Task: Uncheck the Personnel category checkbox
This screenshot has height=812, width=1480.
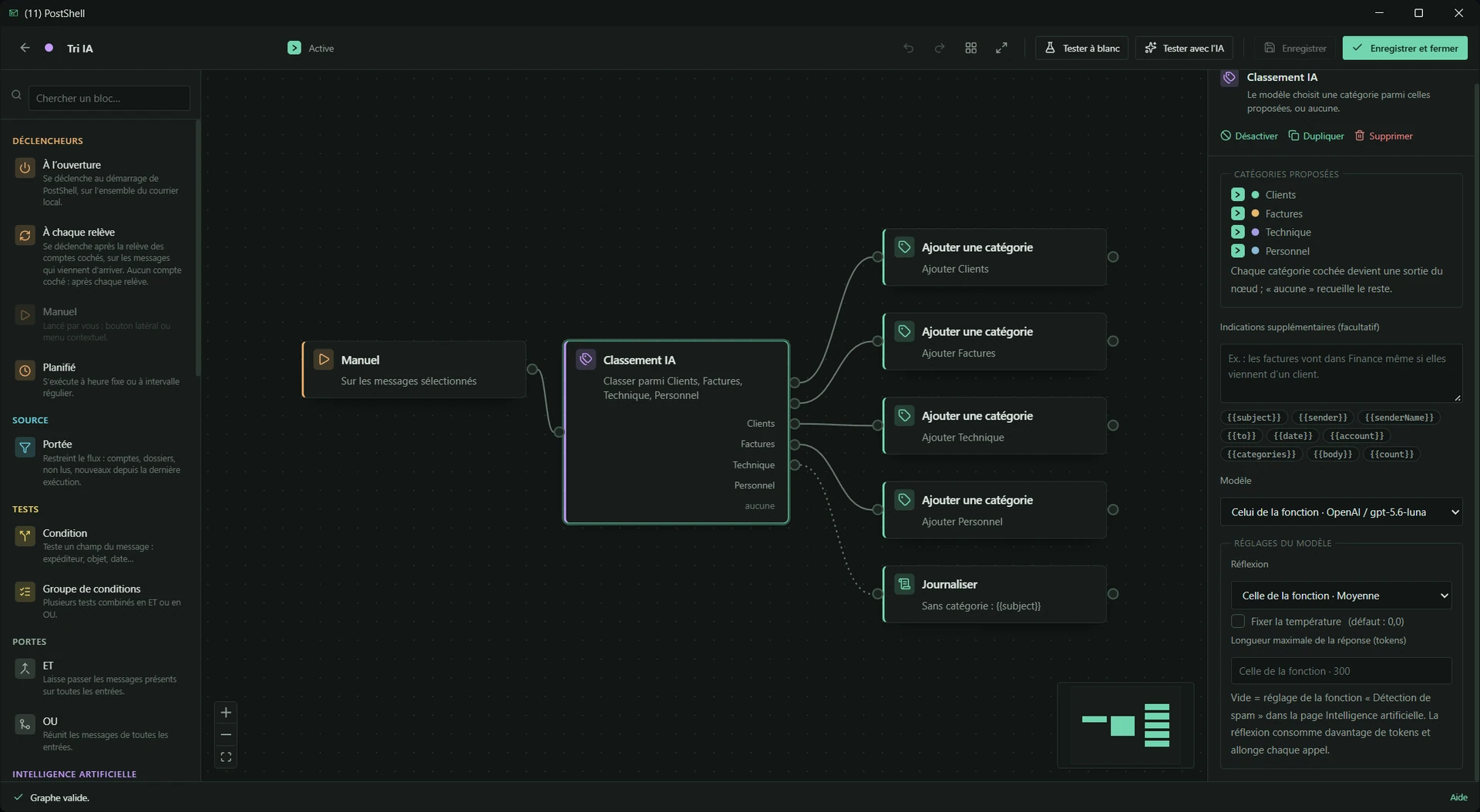Action: coord(1237,250)
